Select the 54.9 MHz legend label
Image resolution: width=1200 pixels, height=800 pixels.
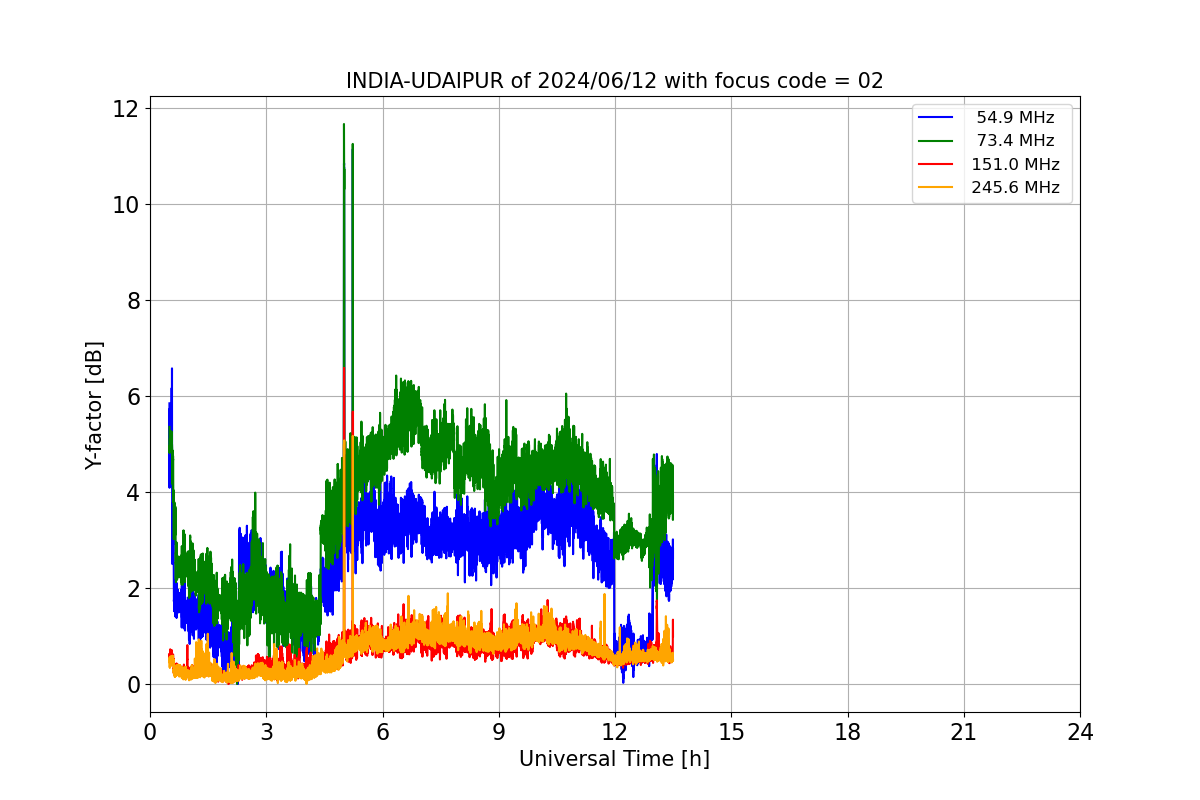click(1015, 118)
